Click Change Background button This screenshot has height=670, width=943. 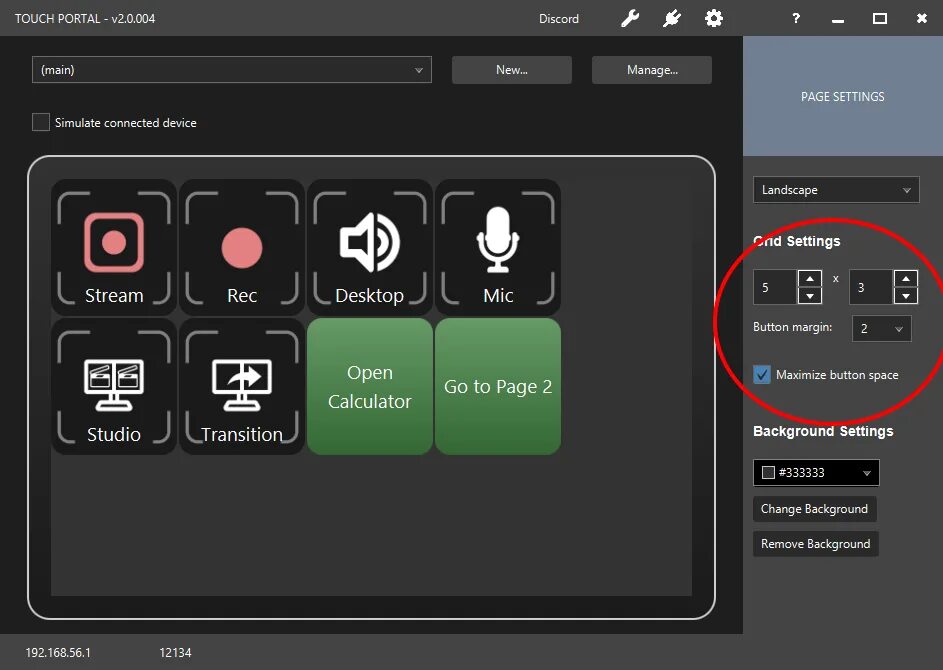pos(814,509)
